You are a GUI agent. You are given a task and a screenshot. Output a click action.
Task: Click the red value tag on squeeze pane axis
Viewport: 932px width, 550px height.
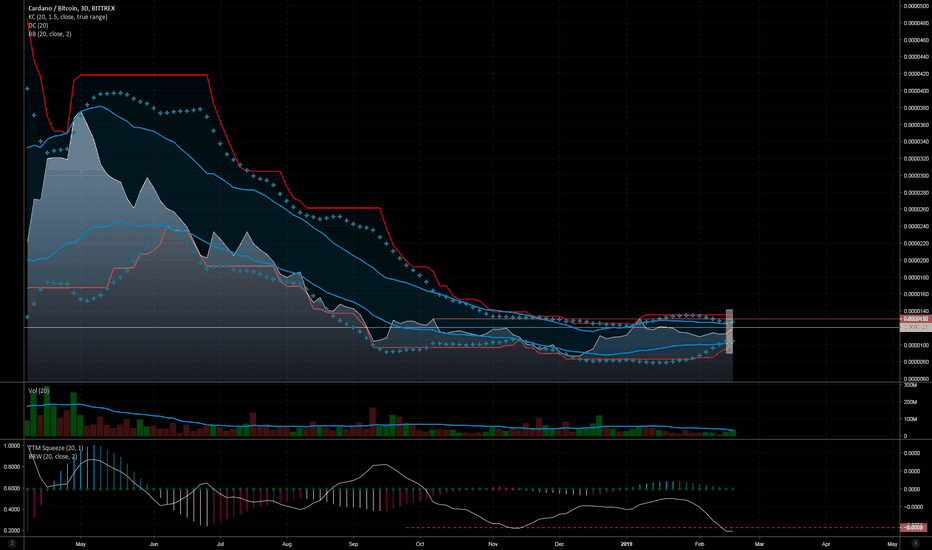pos(914,527)
